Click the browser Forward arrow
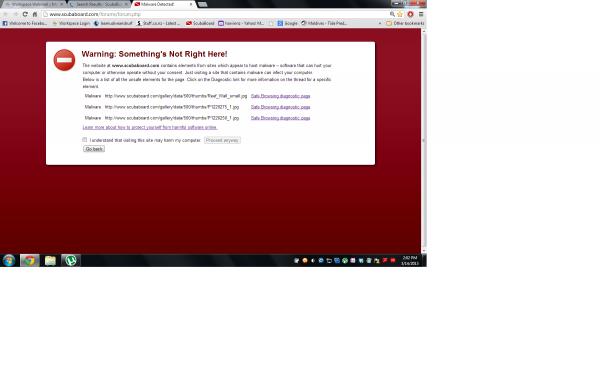 pos(15,14)
